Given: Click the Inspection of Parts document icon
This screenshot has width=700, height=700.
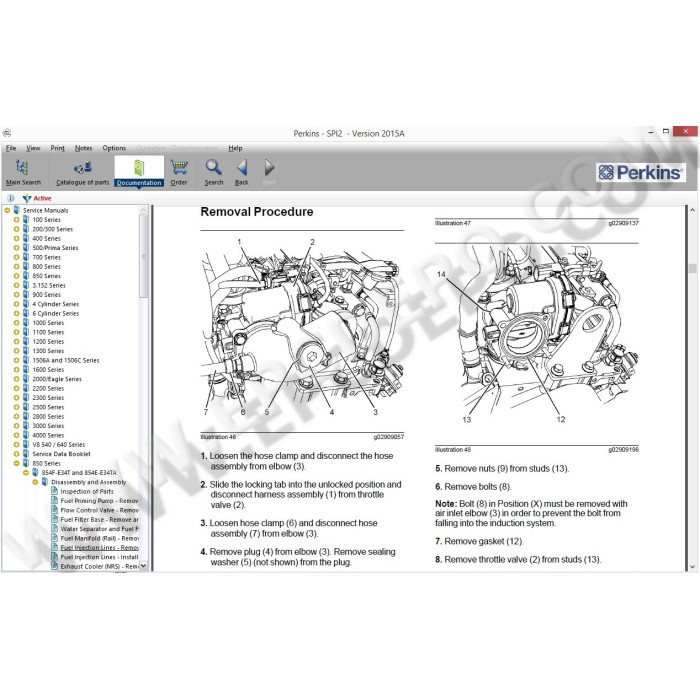Looking at the screenshot, I should click(x=54, y=491).
